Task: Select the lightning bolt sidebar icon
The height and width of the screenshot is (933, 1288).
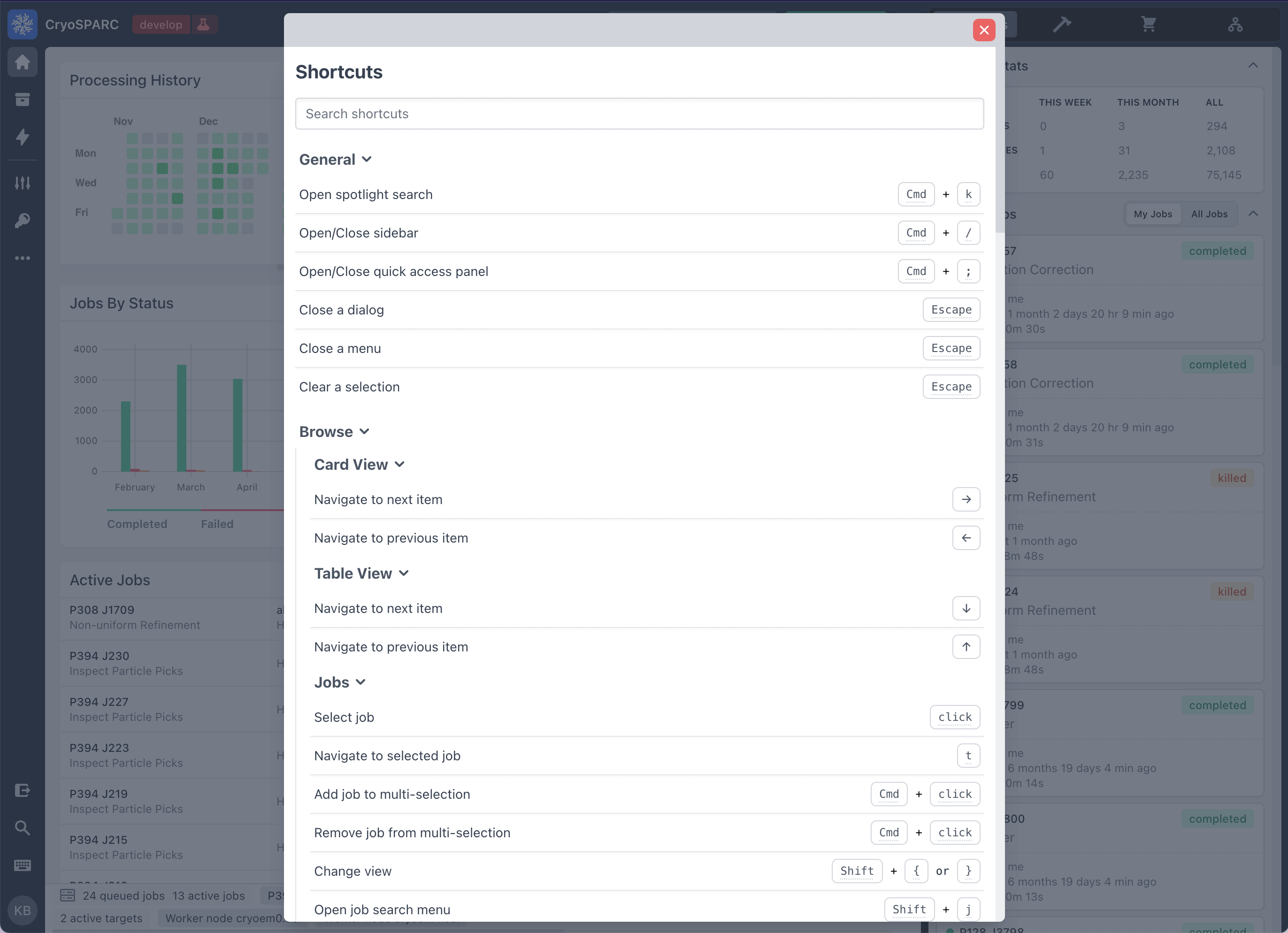Action: point(23,137)
